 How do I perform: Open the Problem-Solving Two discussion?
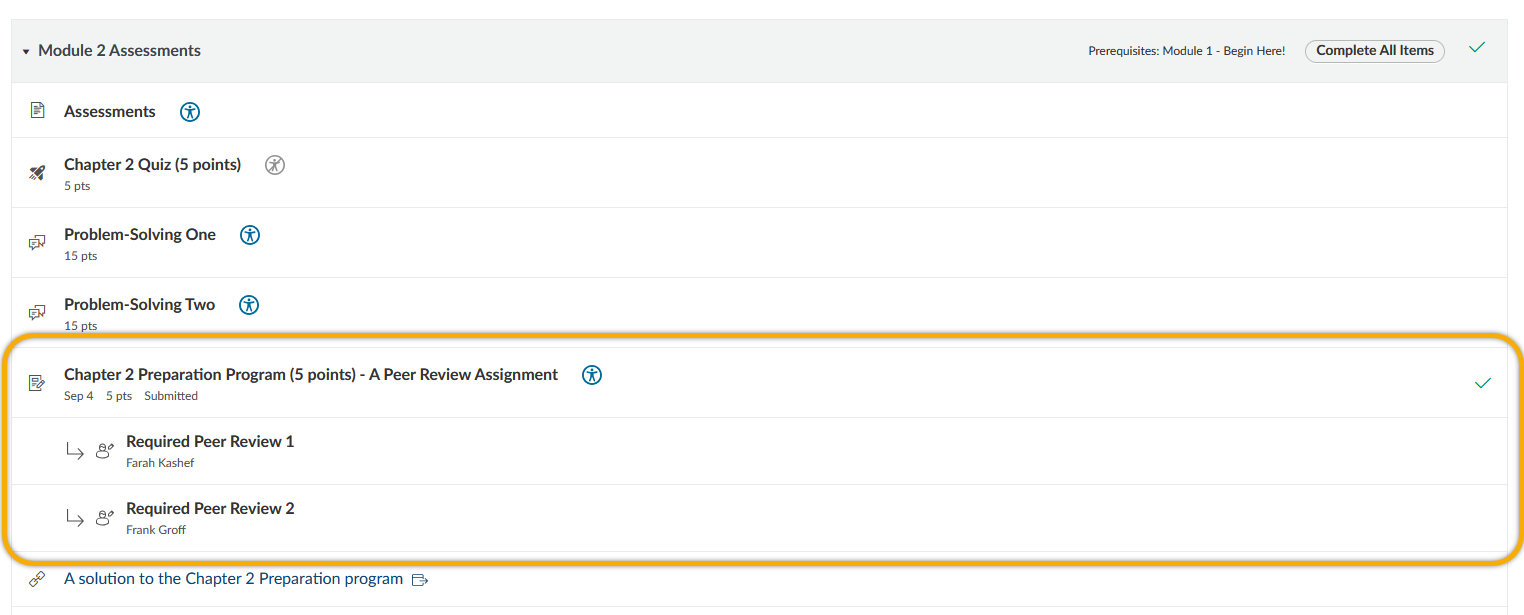[139, 305]
